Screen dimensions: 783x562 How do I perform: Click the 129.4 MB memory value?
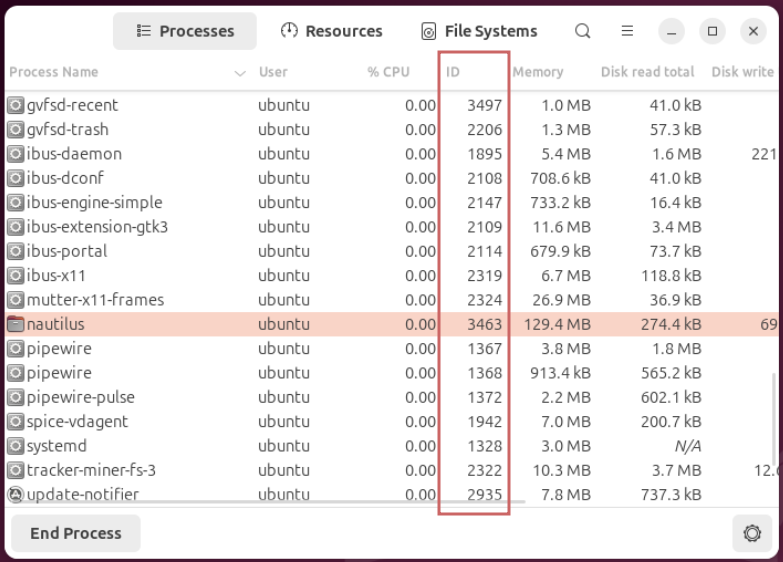pos(557,324)
